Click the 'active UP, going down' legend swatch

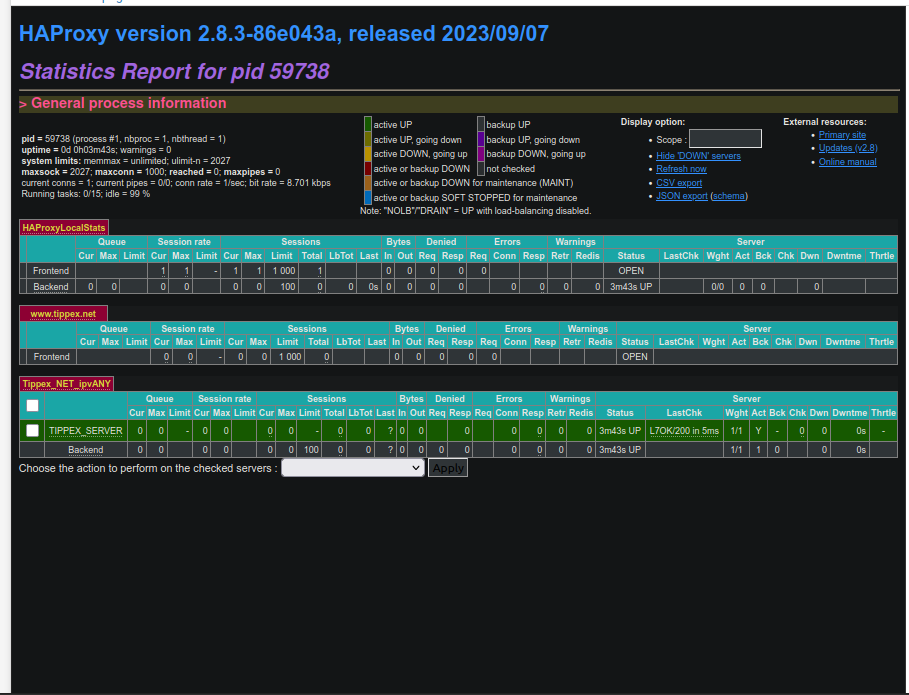(x=368, y=139)
